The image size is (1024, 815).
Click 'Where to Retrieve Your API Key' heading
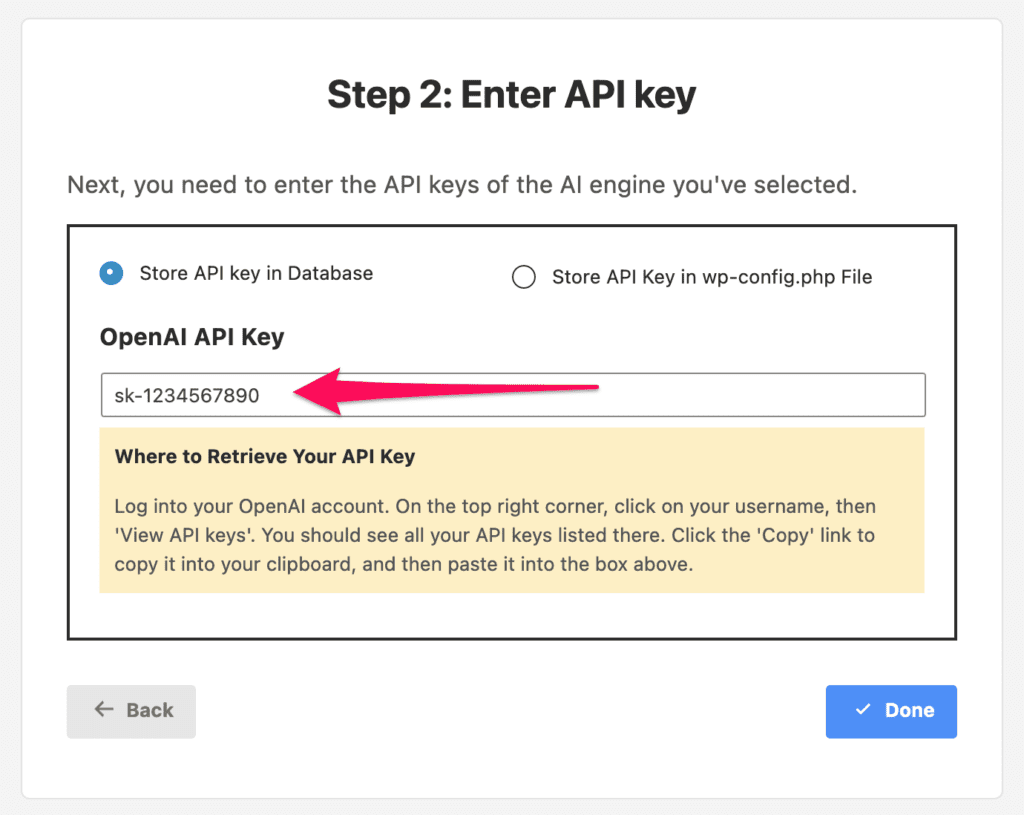(265, 456)
